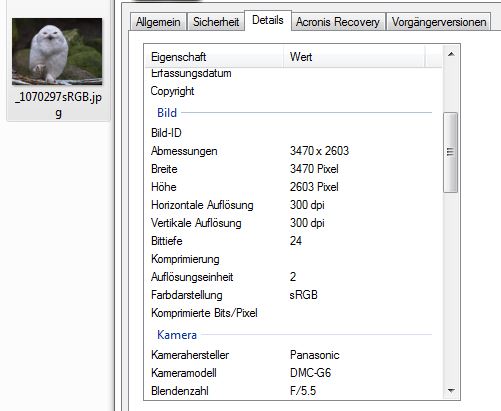Select the Höhe property label
501x411 pixels.
[164, 187]
